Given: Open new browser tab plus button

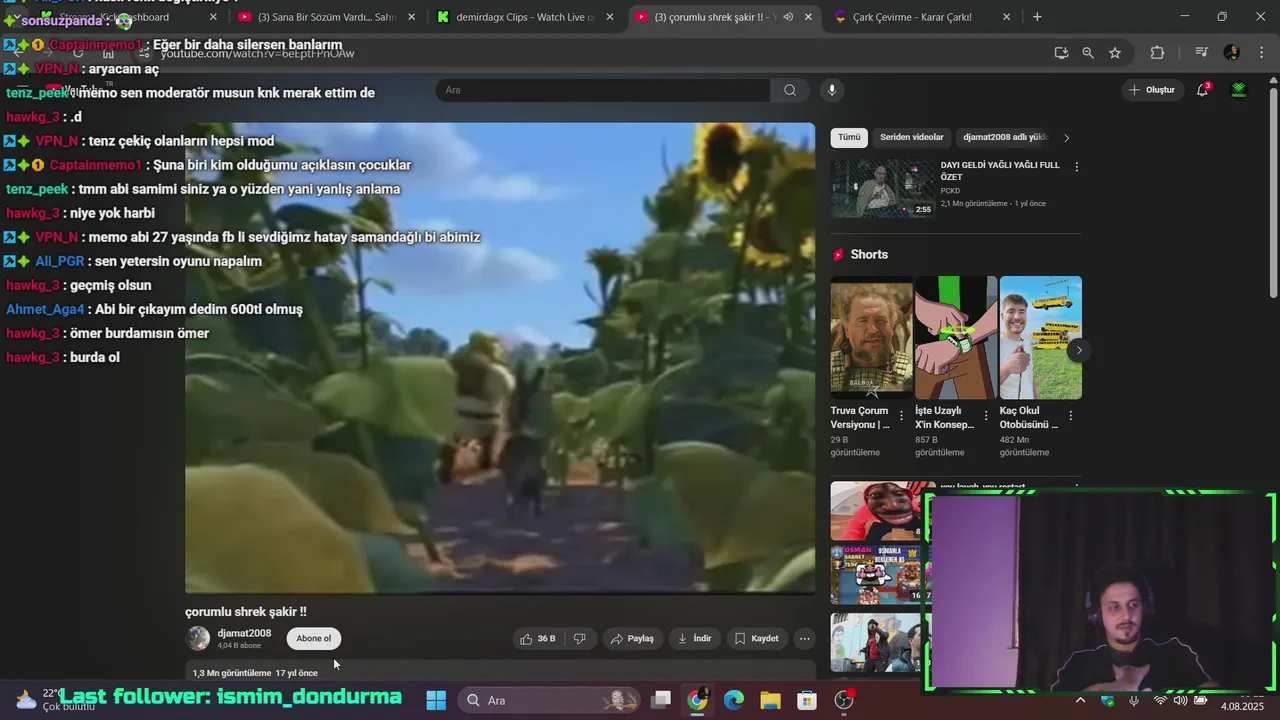Looking at the screenshot, I should [x=1037, y=17].
